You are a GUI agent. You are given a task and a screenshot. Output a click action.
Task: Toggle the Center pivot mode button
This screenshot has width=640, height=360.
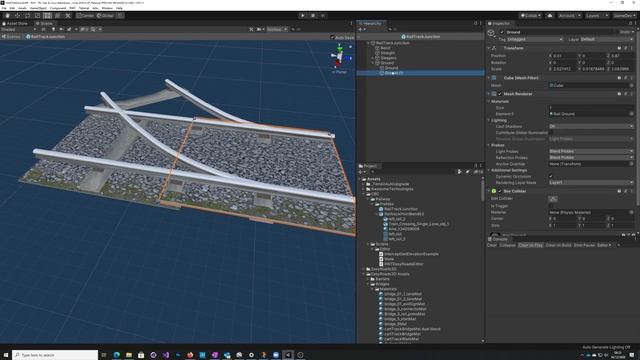tap(85, 16)
